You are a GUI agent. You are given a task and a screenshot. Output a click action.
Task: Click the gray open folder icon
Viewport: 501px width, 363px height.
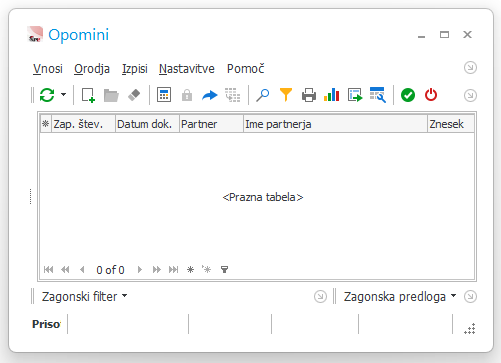point(111,95)
